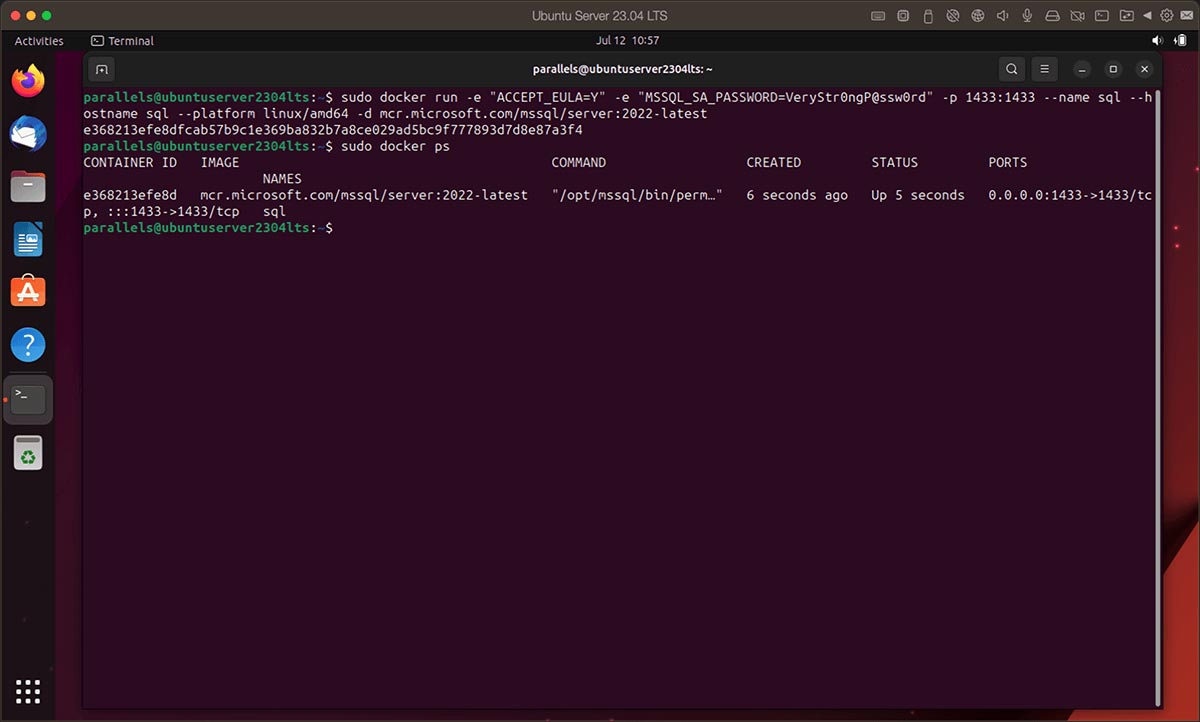Select the Terminal menu in the top bar
This screenshot has width=1200, height=722.
[x=121, y=41]
